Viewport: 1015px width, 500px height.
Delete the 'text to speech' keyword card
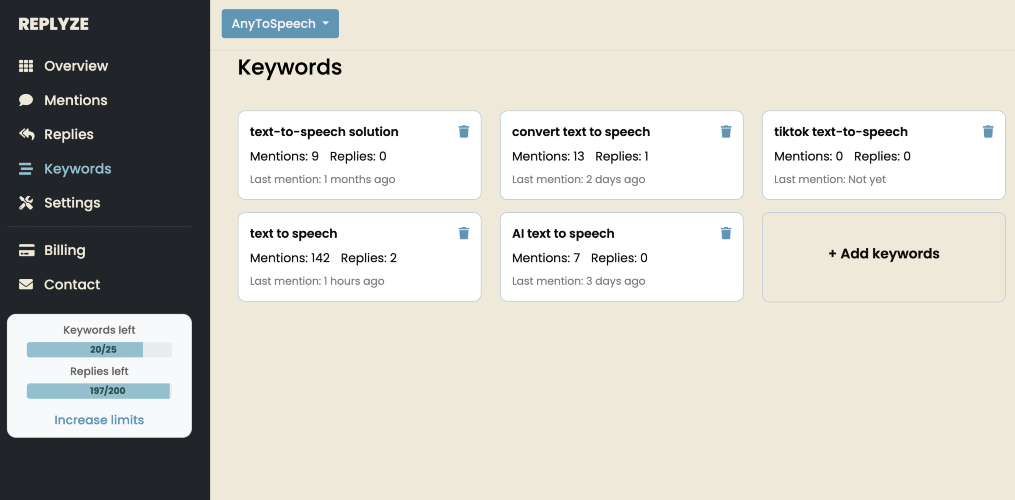(464, 234)
